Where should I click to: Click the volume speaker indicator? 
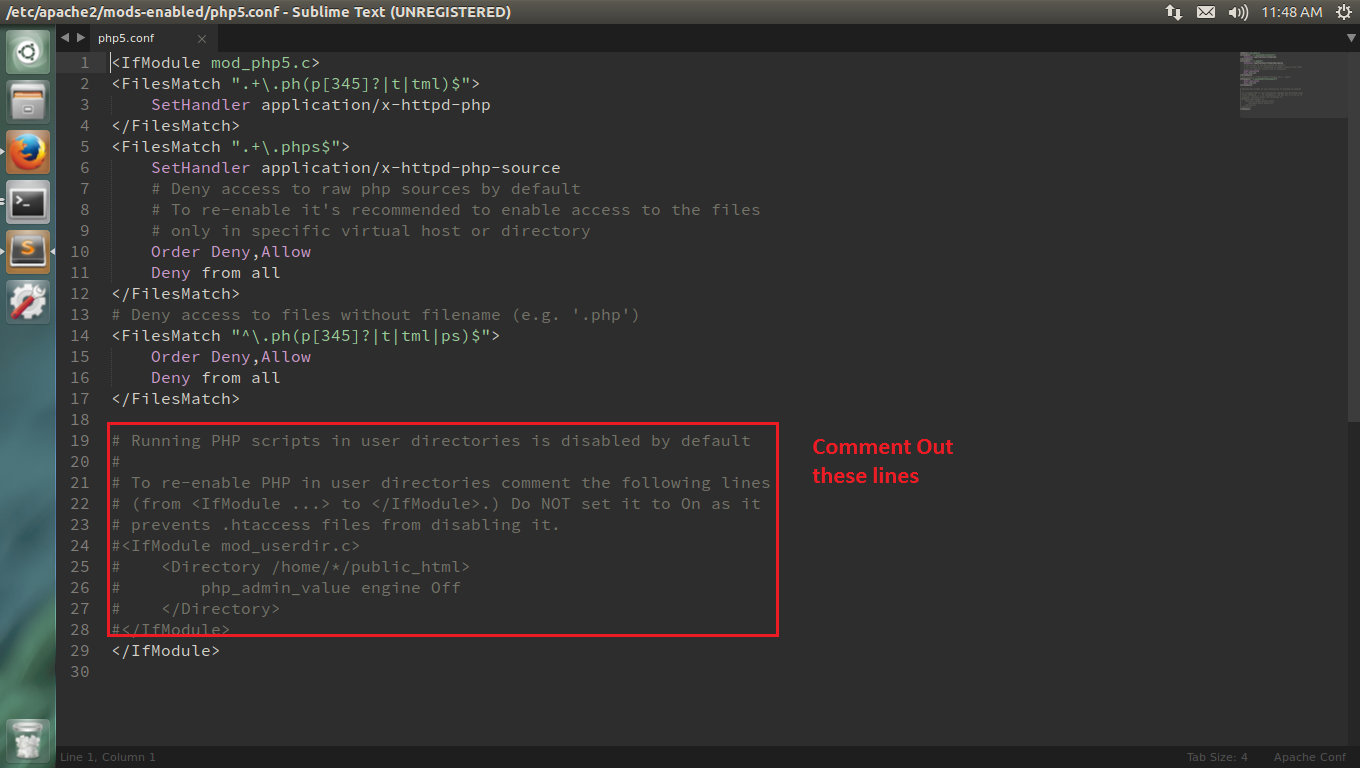point(1238,12)
